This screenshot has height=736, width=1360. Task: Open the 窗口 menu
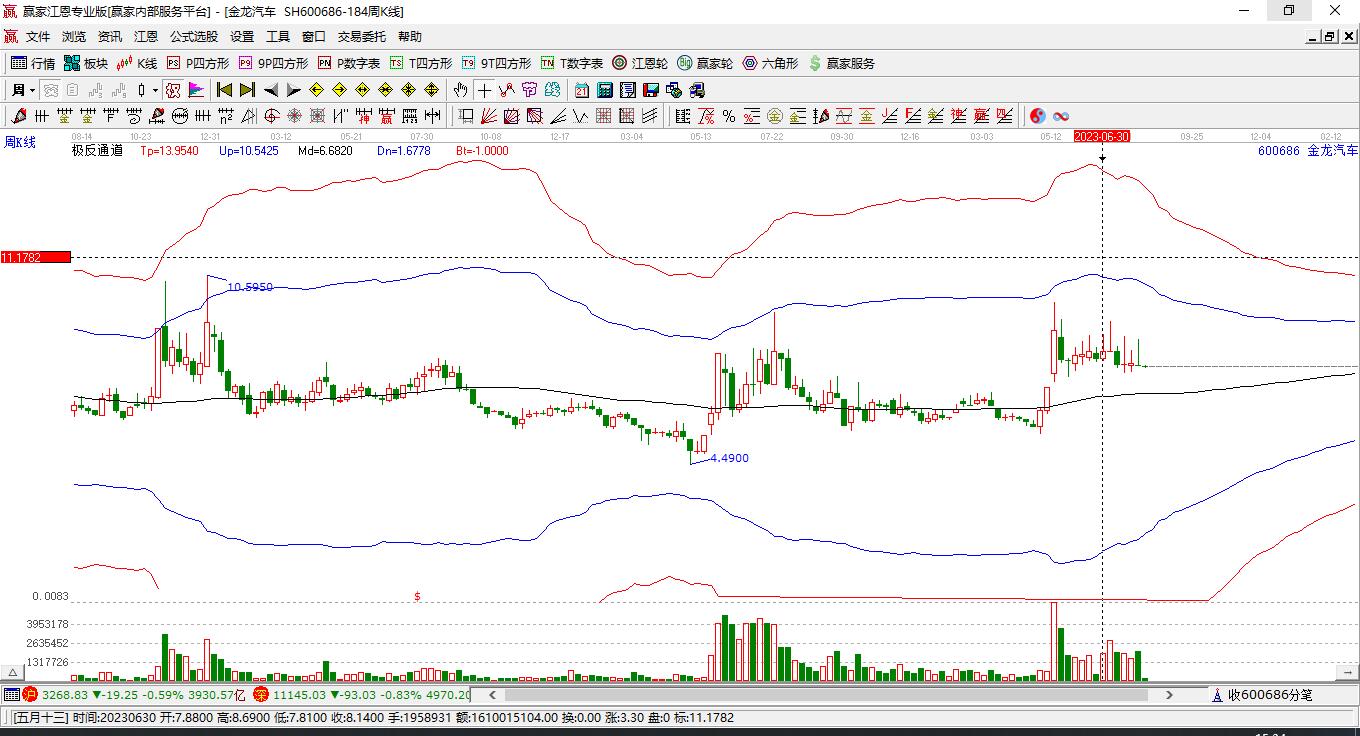coord(314,37)
